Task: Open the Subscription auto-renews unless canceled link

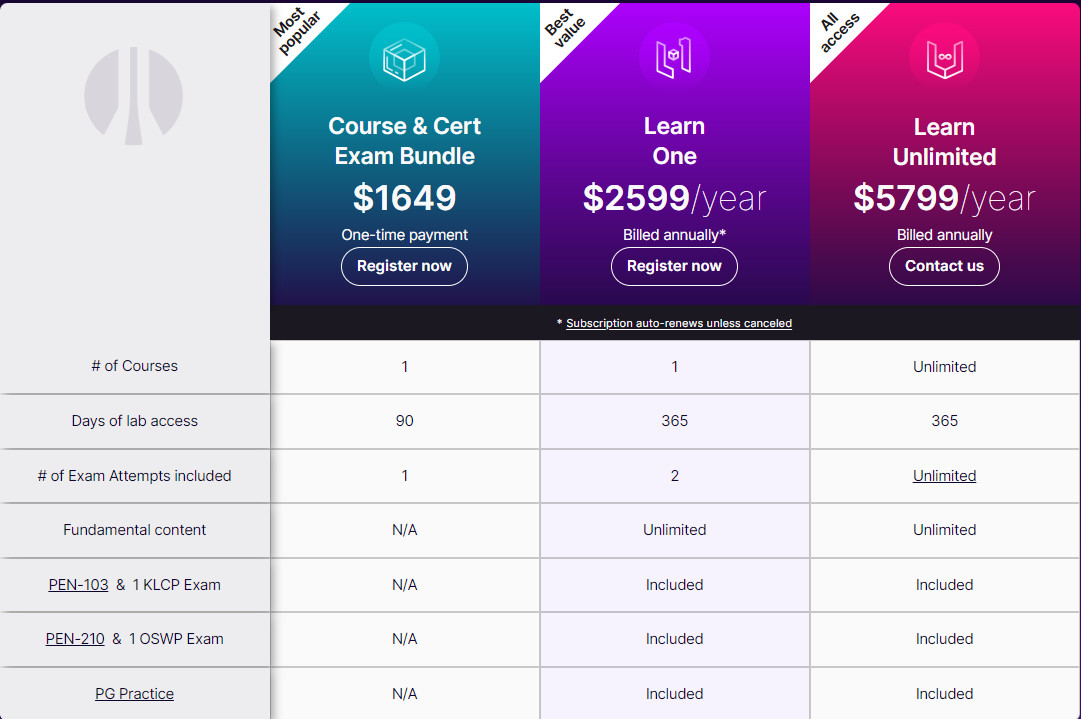Action: [678, 323]
